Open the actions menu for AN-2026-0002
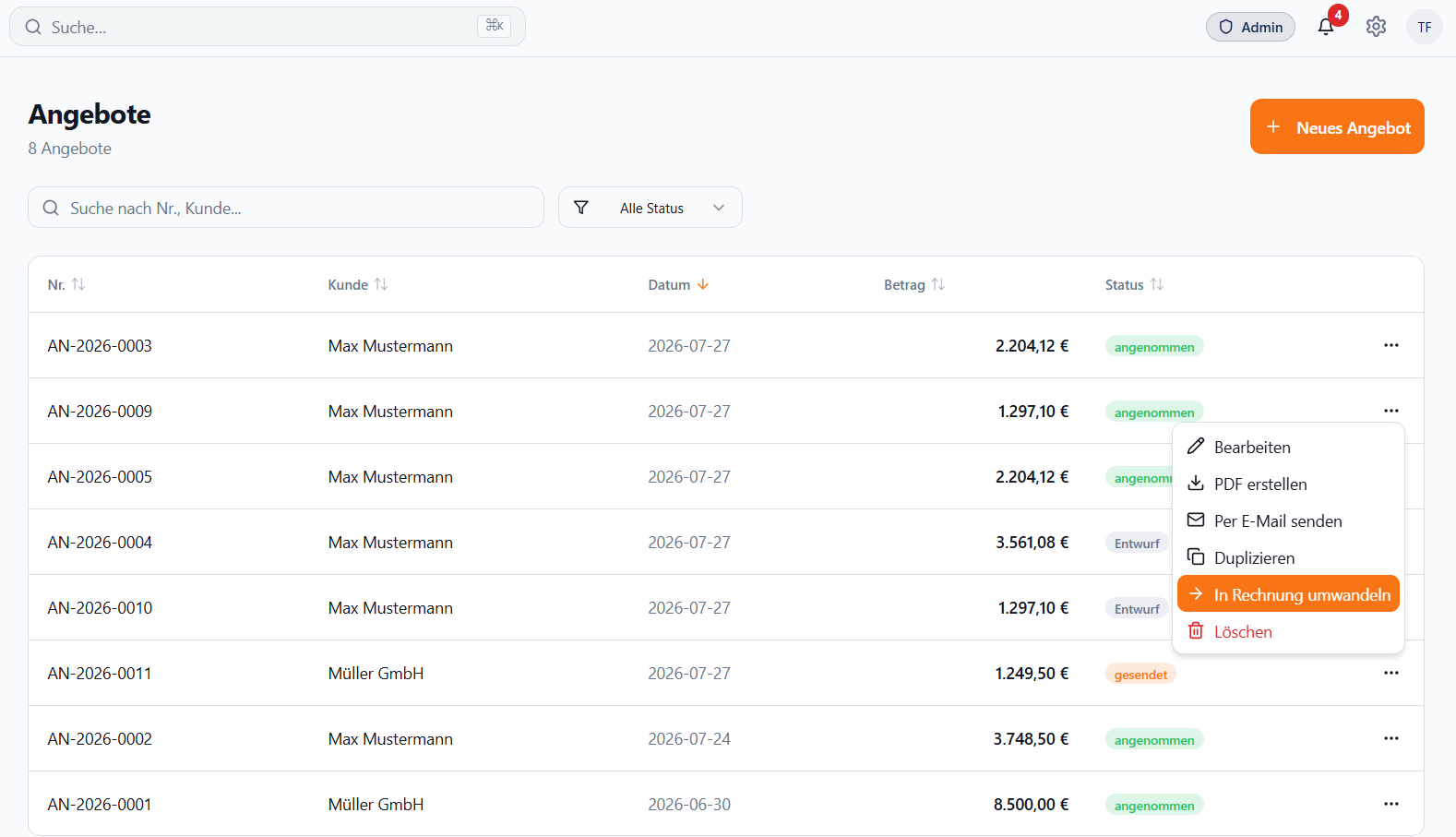The image size is (1456, 837). tap(1391, 738)
